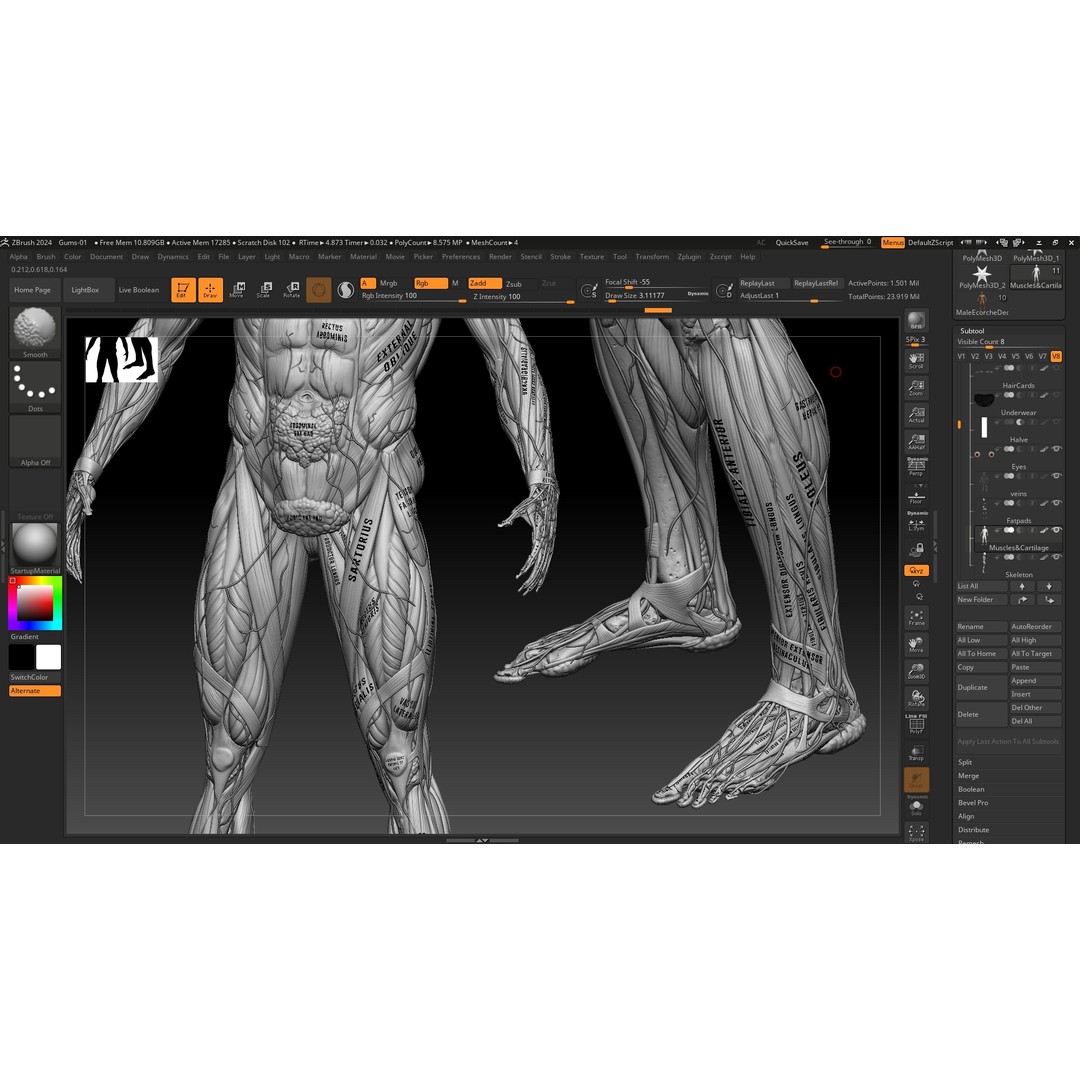
Task: Pick a color in the color picker square
Action: [x=35, y=603]
